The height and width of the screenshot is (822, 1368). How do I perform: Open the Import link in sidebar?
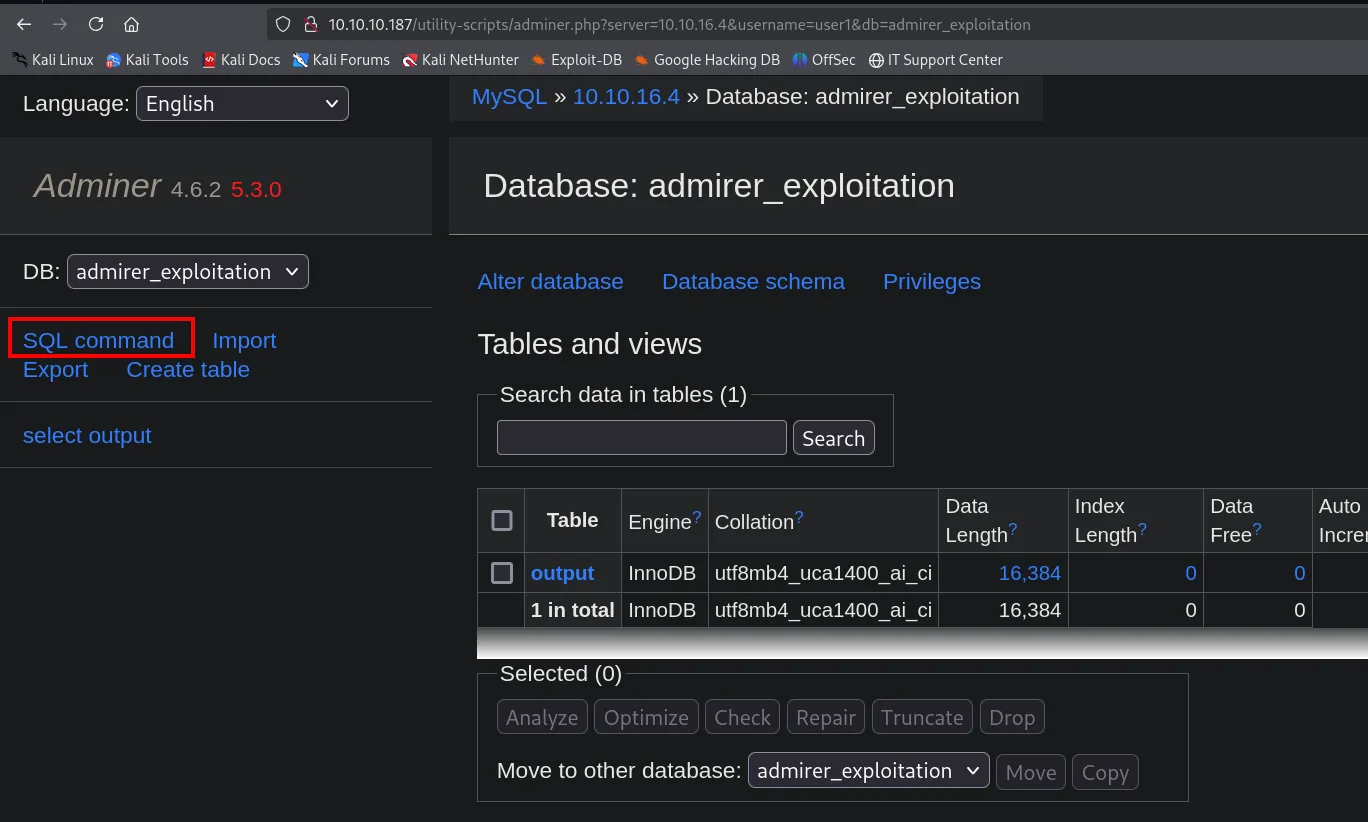click(x=244, y=341)
